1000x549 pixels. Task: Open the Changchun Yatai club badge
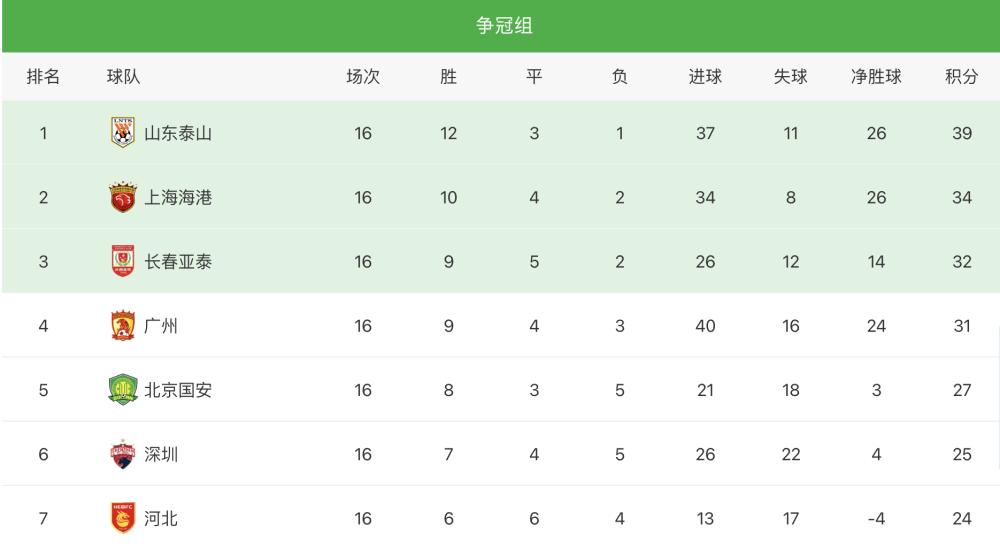[122, 261]
